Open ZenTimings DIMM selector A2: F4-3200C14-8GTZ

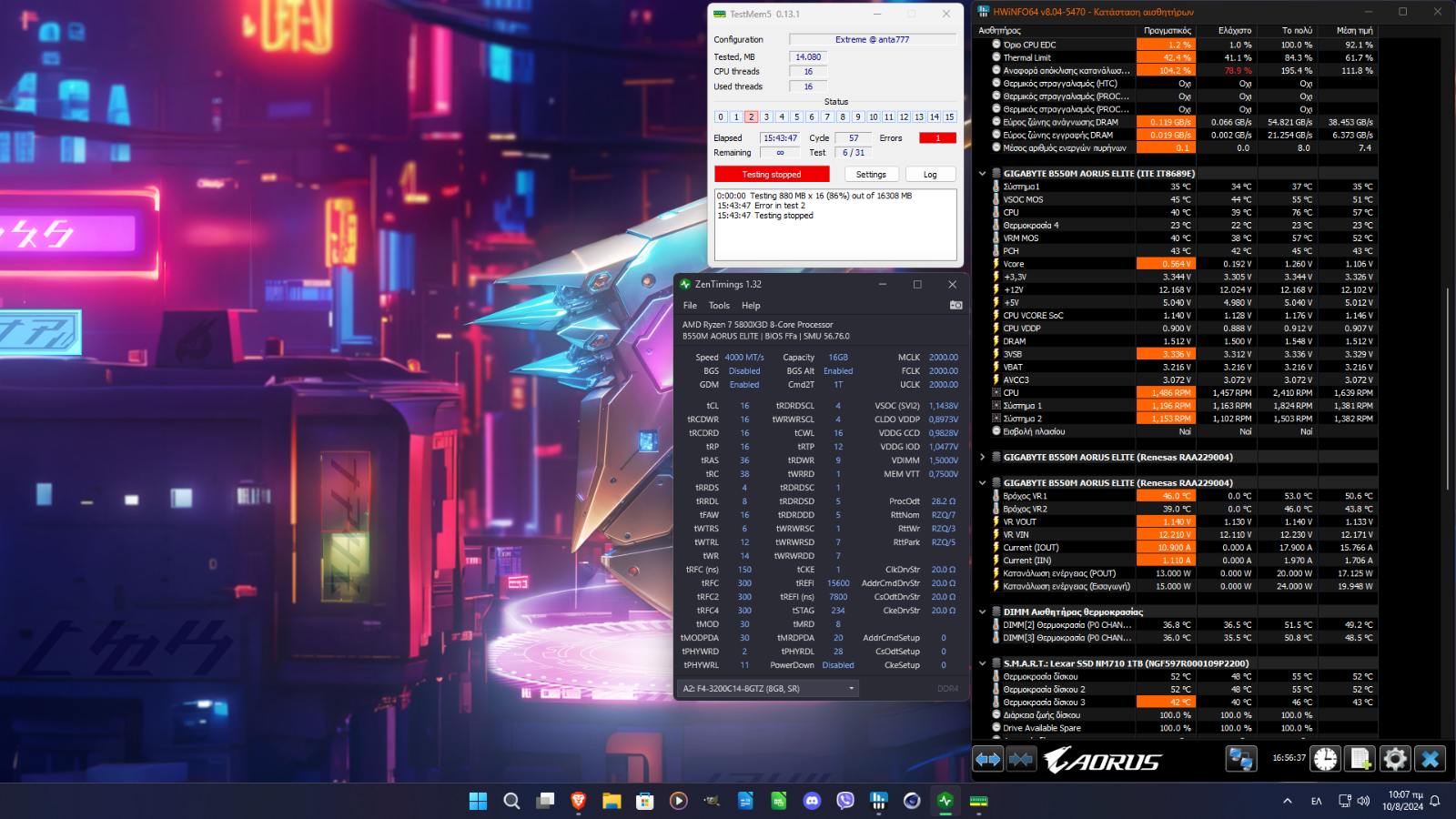point(769,689)
